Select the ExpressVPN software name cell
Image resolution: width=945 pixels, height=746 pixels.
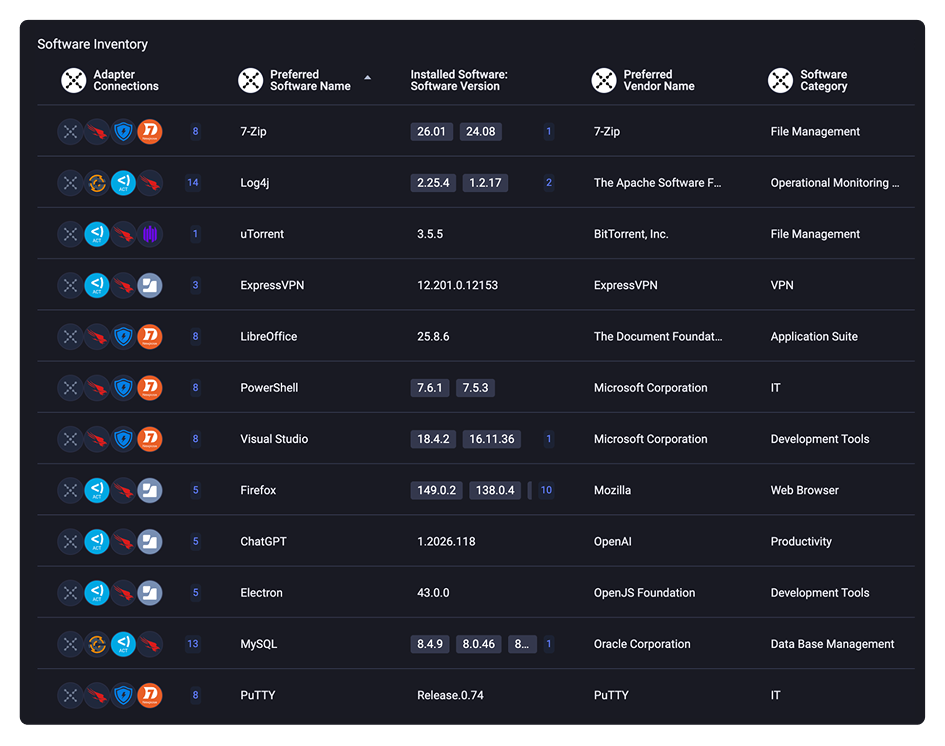click(x=272, y=285)
